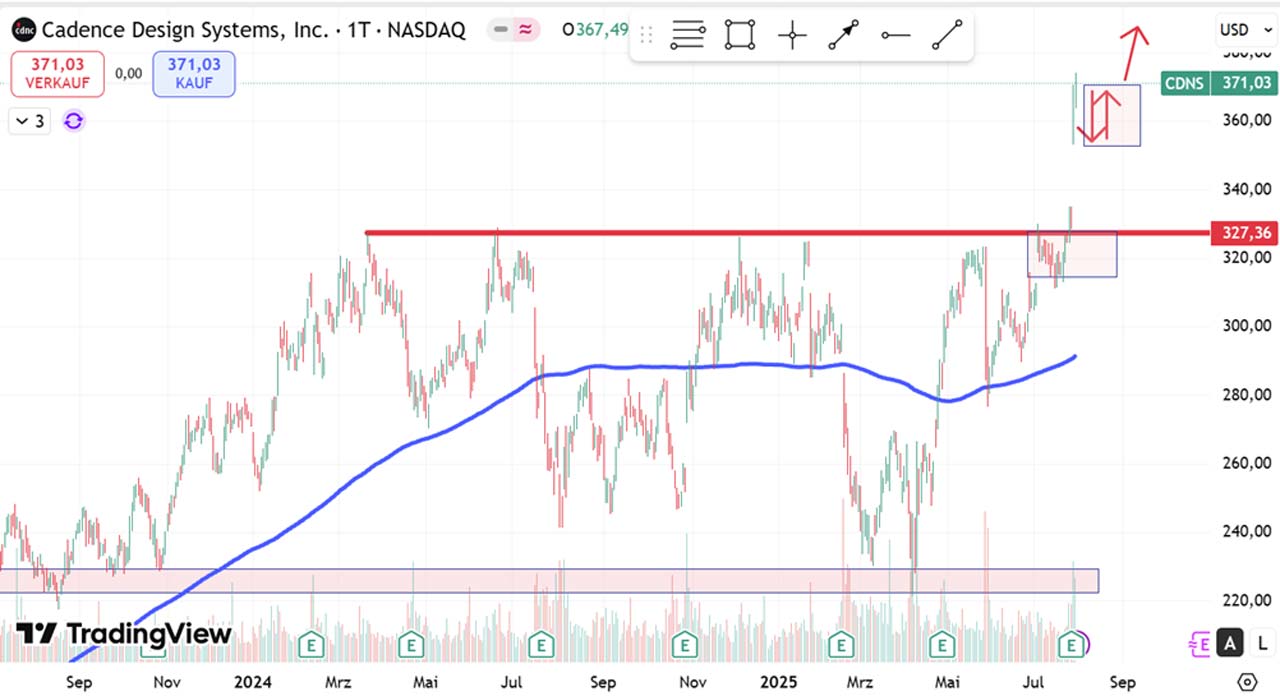Select the diagonal trend line tool

click(x=947, y=36)
